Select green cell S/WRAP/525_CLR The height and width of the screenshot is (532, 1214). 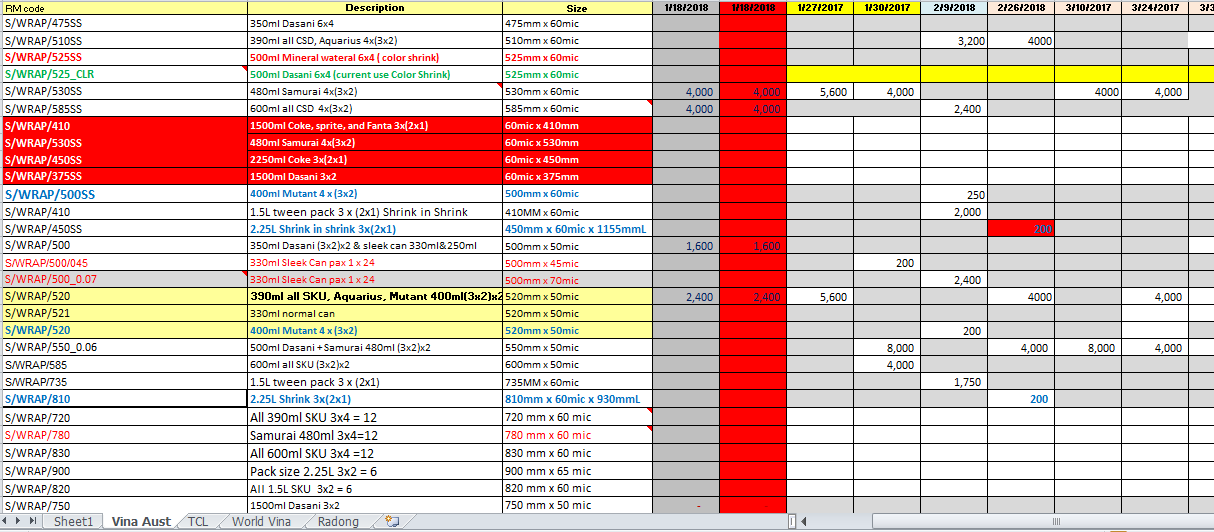[124, 74]
